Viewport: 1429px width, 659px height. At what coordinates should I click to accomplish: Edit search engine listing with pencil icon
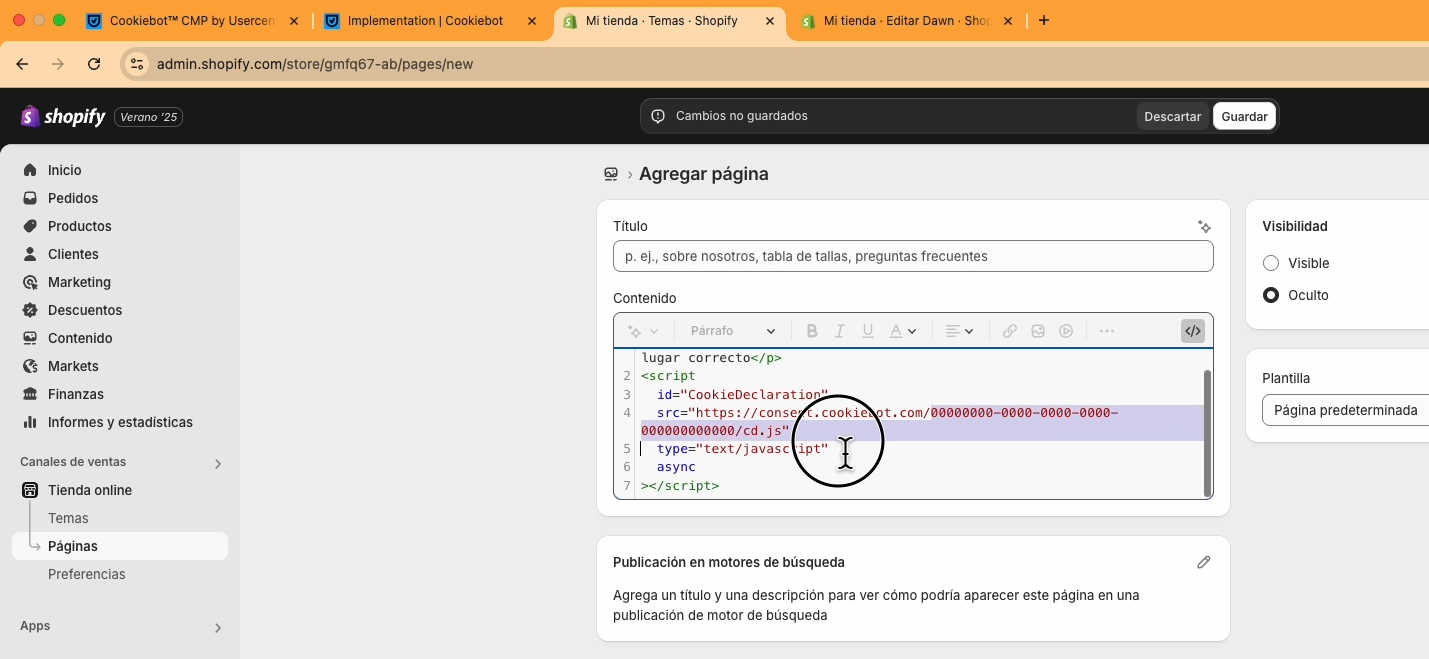pyautogui.click(x=1204, y=562)
